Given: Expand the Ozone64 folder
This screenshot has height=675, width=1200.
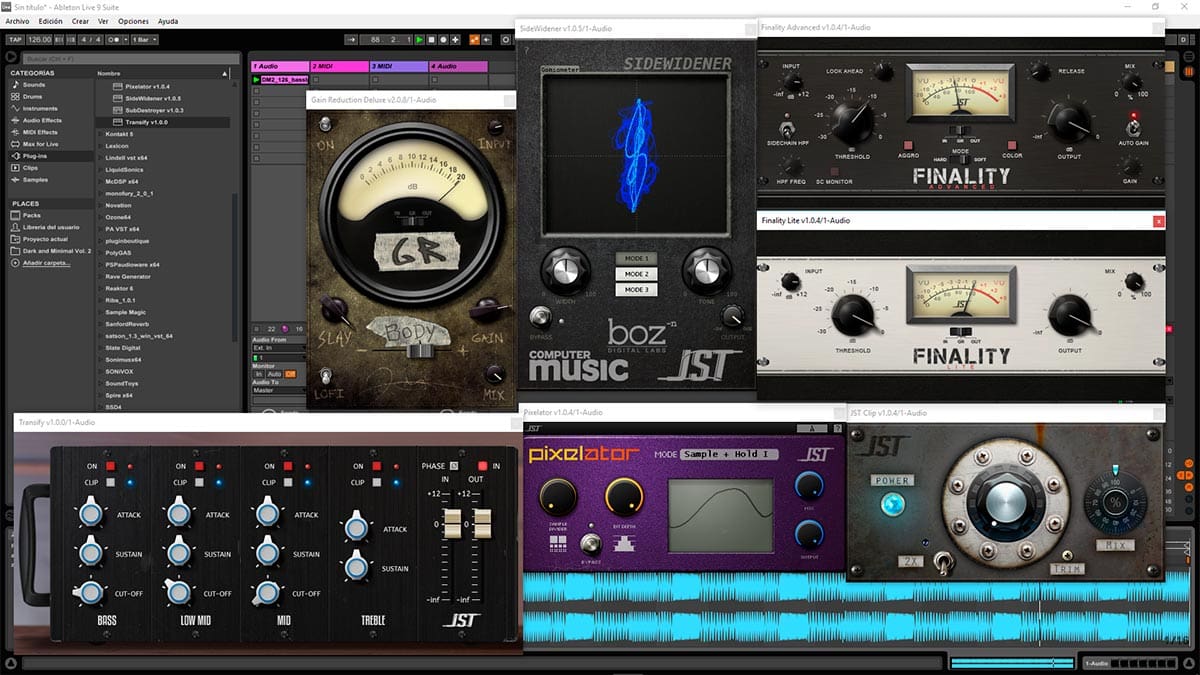Looking at the screenshot, I should click(x=118, y=217).
